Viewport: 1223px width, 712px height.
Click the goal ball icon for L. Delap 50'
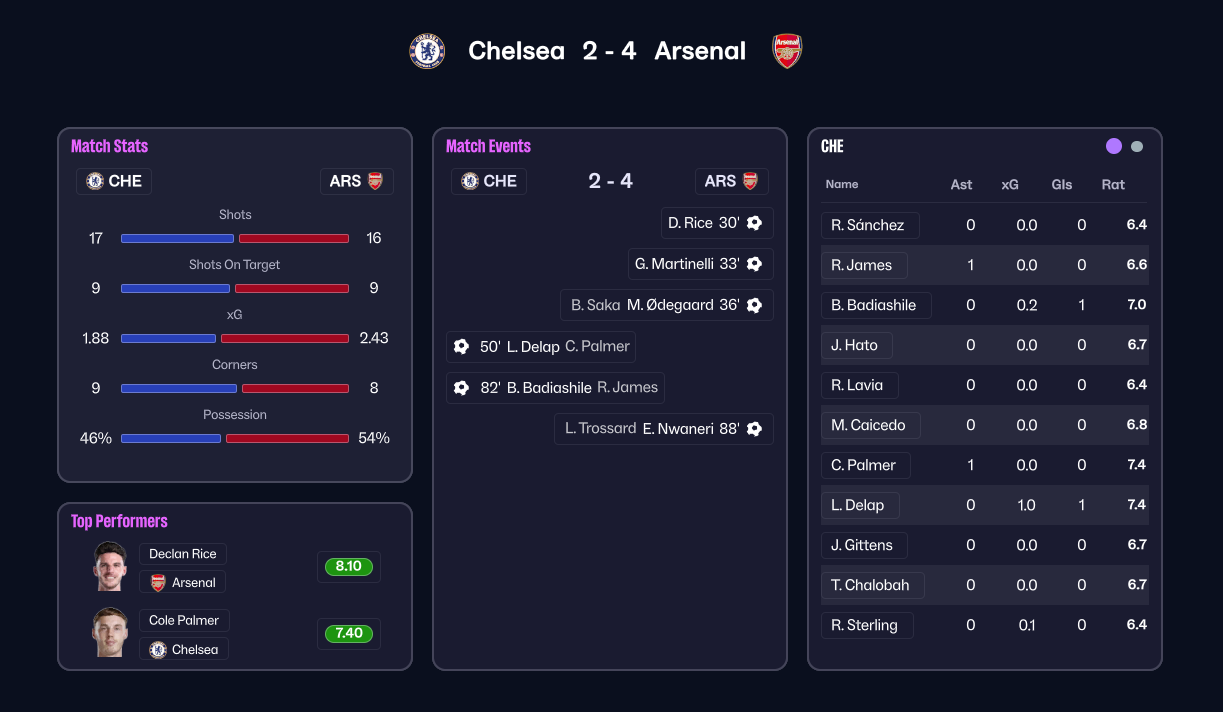click(x=461, y=347)
